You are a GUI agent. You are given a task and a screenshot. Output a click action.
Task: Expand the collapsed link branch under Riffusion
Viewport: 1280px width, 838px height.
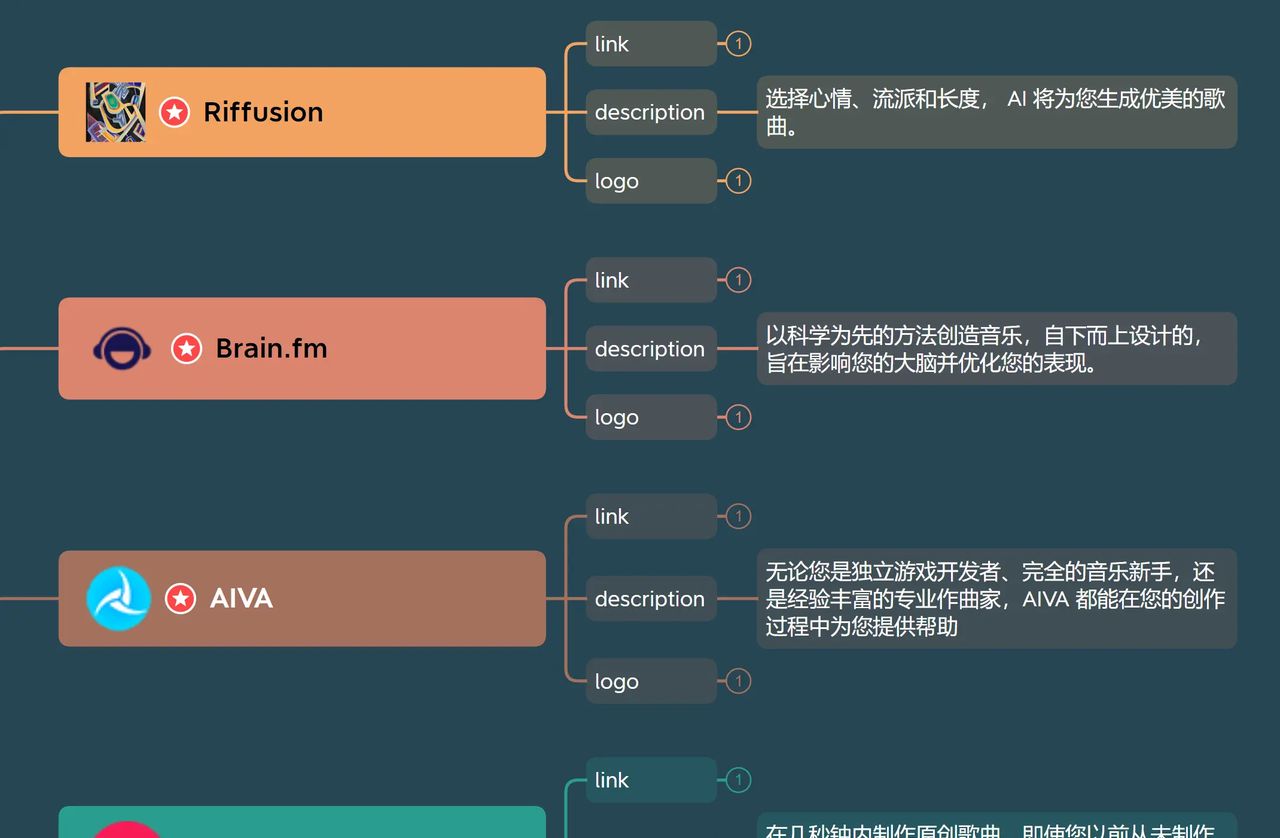(x=737, y=44)
